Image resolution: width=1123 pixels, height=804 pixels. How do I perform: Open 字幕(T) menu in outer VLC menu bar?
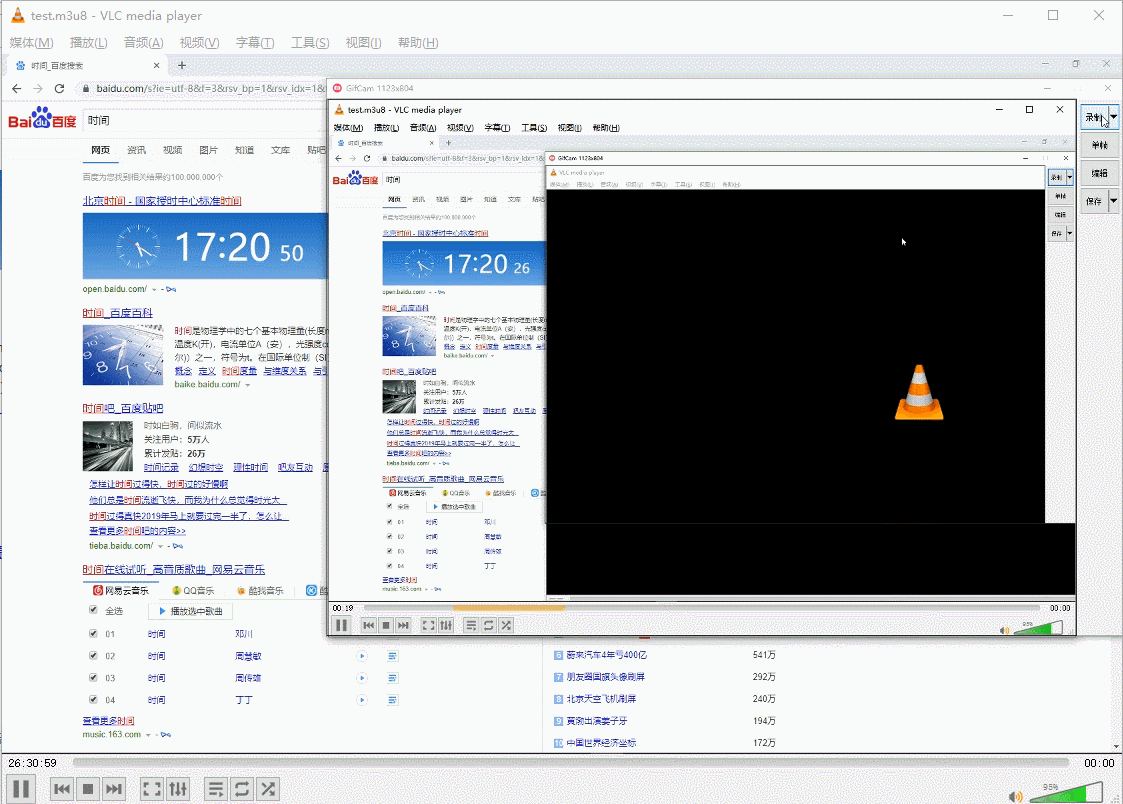255,43
